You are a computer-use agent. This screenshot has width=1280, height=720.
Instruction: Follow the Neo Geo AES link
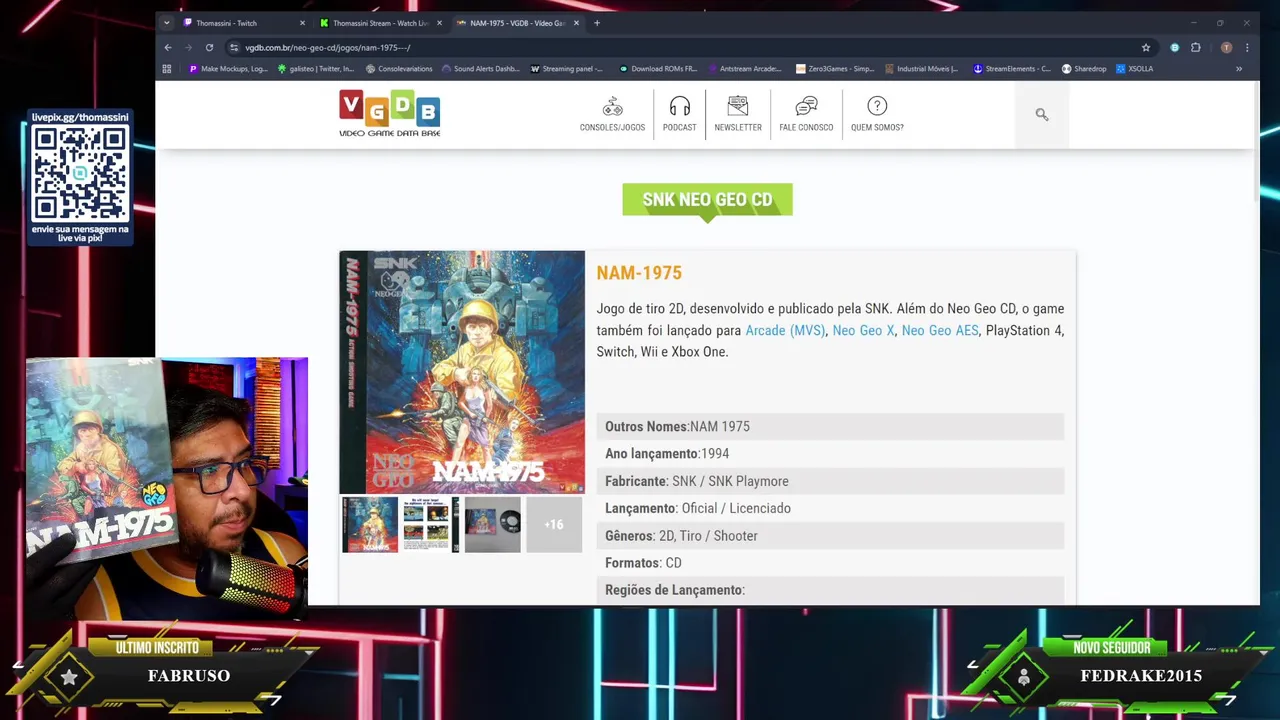[940, 330]
